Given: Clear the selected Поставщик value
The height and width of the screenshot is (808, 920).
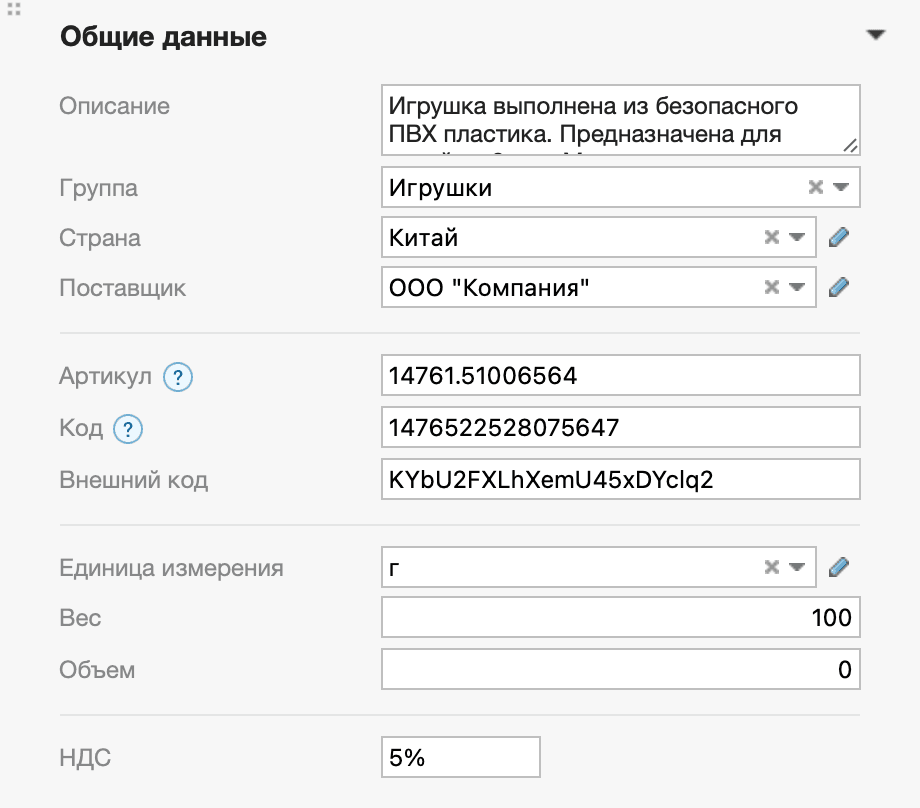Looking at the screenshot, I should (770, 287).
